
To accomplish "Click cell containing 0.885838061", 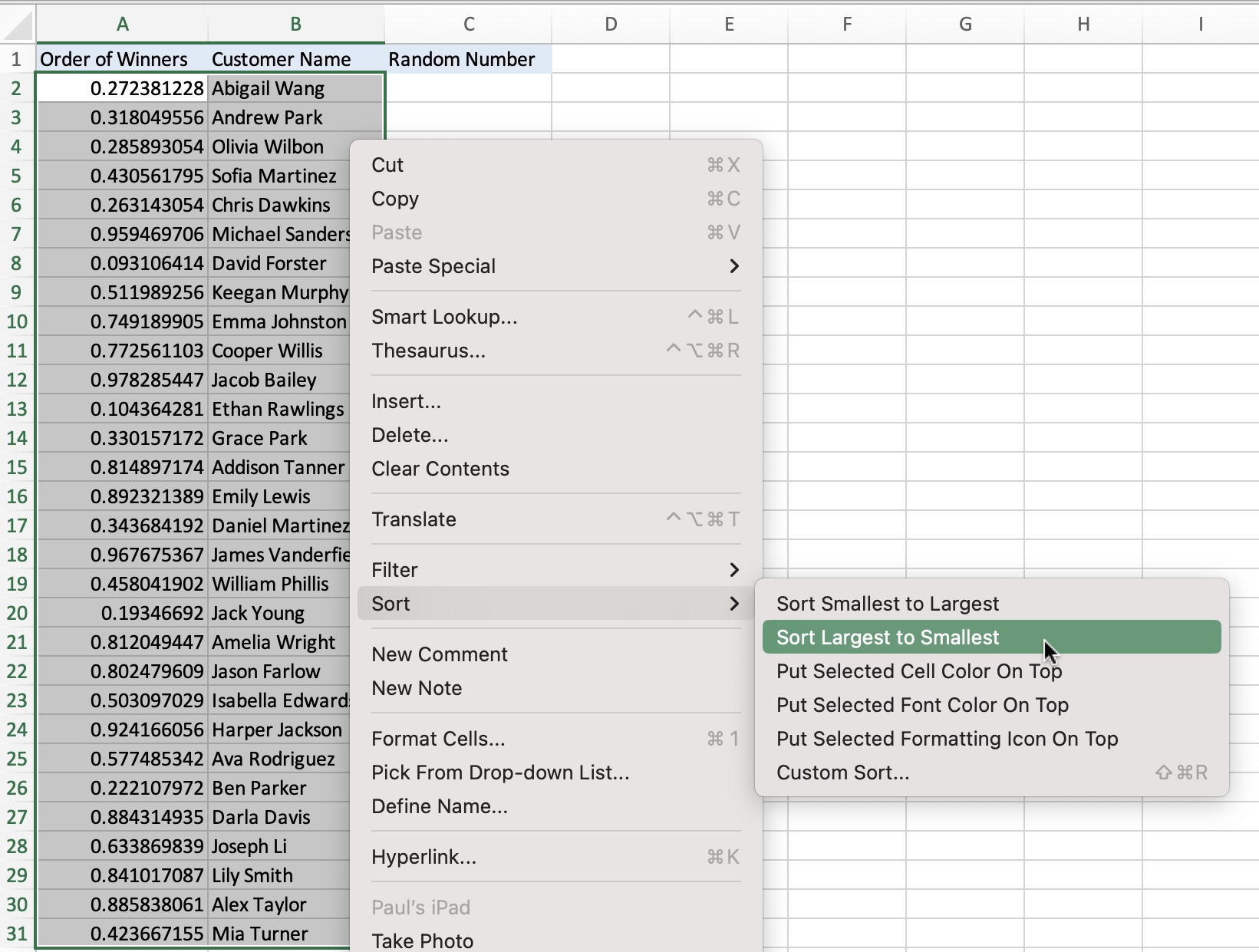I will click(x=122, y=904).
